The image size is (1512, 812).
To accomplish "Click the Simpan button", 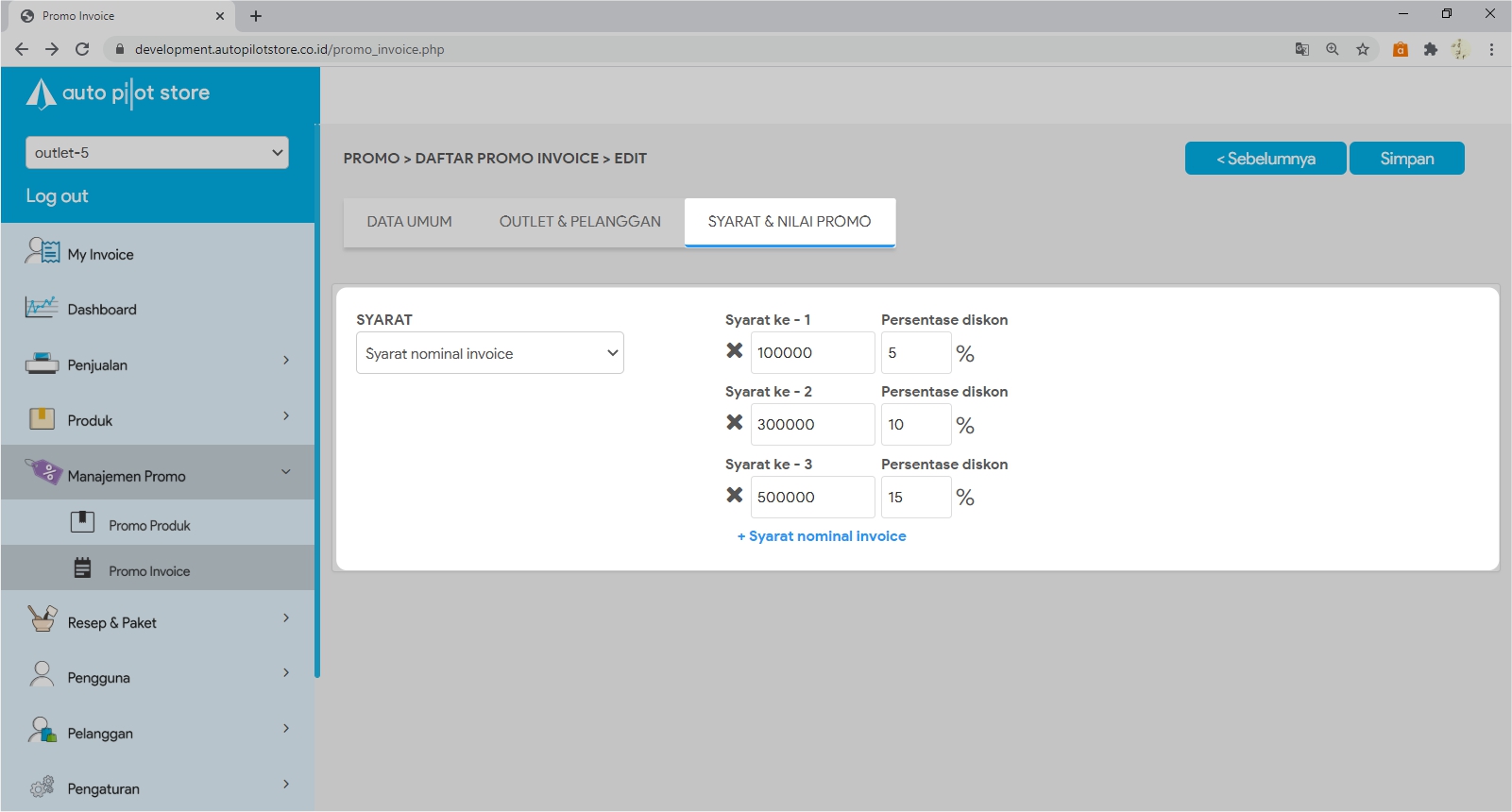I will [1406, 159].
